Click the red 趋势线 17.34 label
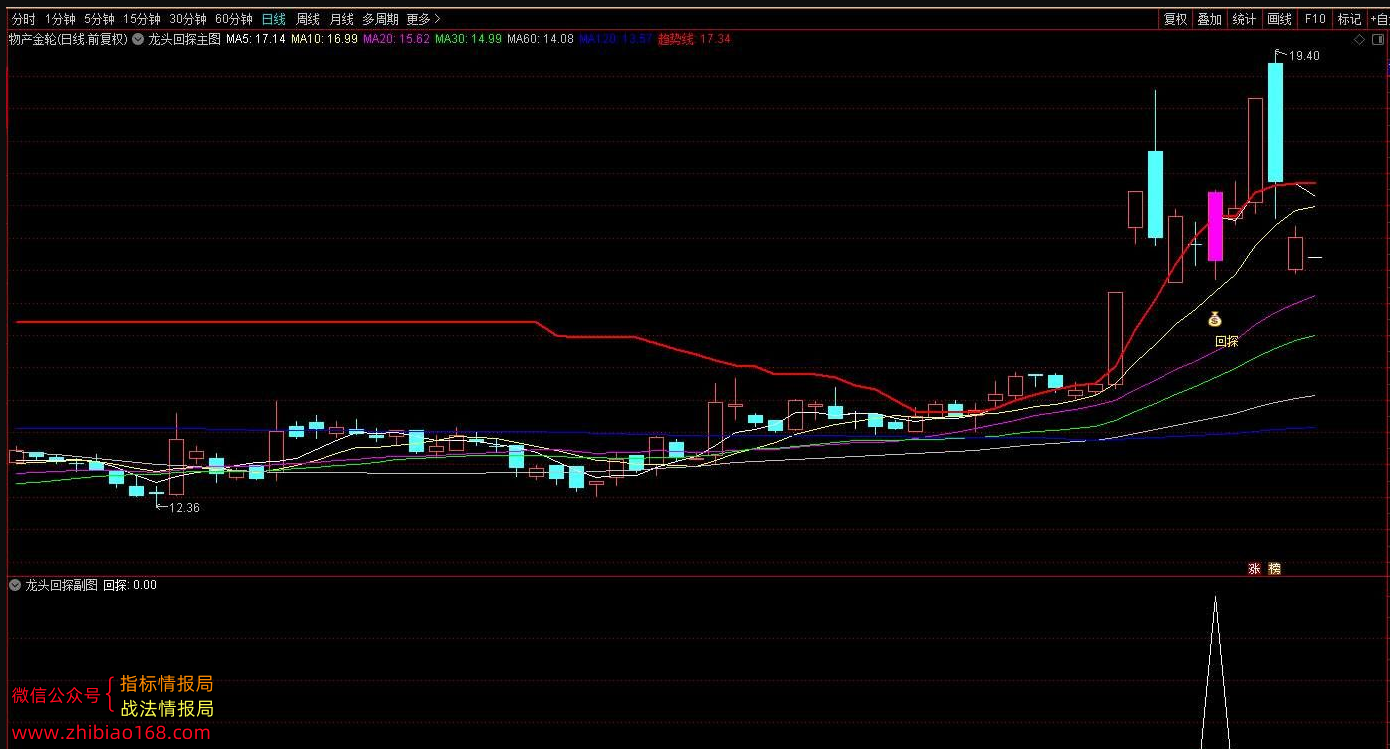The height and width of the screenshot is (749, 1390). [694, 39]
